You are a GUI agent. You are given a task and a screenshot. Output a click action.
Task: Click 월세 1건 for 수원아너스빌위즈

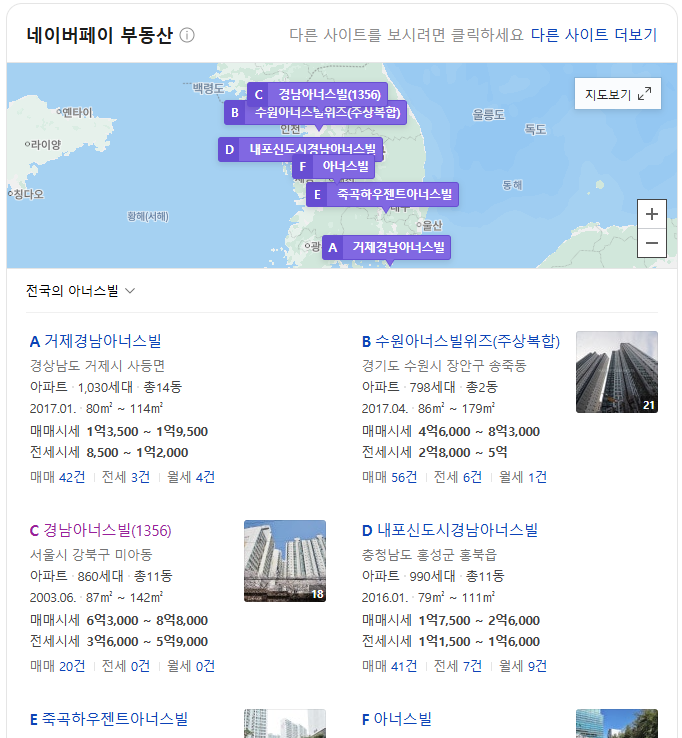click(523, 477)
